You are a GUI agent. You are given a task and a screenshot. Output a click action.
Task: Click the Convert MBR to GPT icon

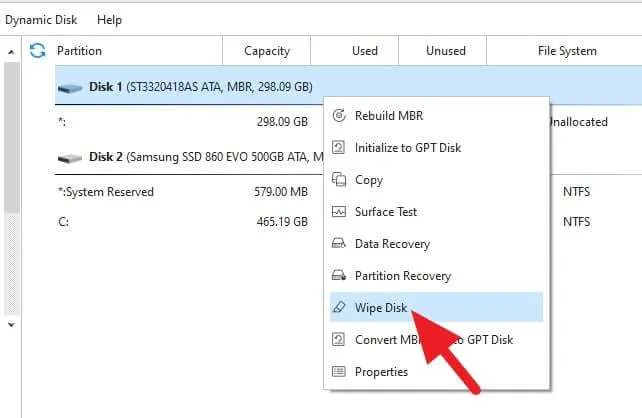point(339,339)
